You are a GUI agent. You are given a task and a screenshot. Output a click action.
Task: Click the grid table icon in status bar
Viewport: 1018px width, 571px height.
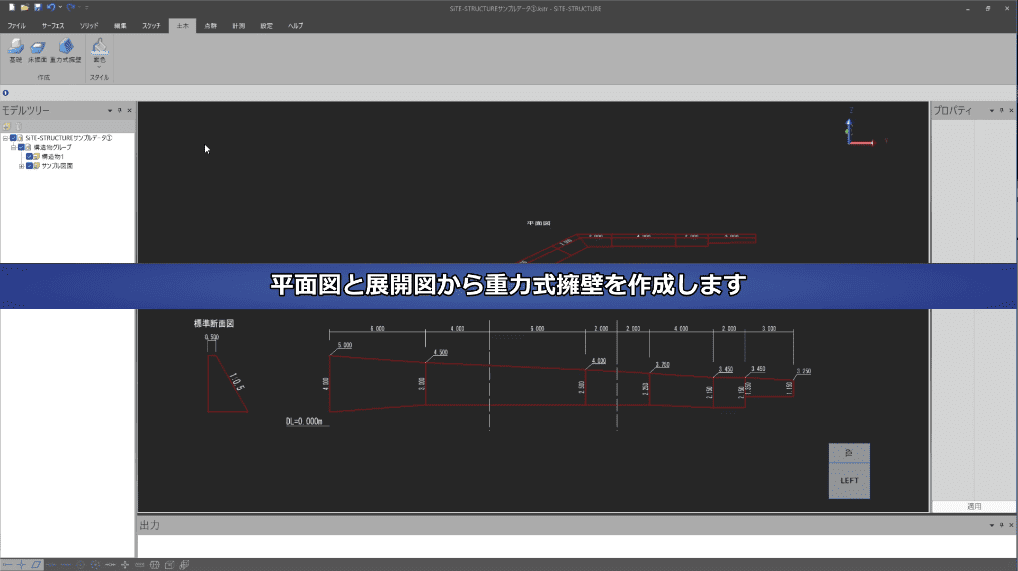click(155, 565)
